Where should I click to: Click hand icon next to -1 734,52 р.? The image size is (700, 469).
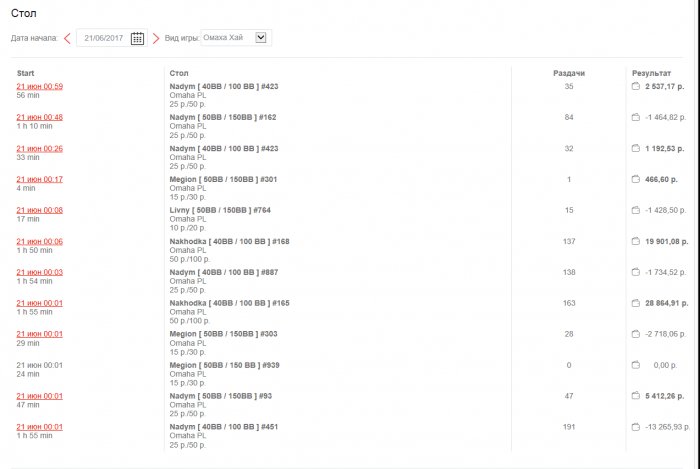coord(636,272)
